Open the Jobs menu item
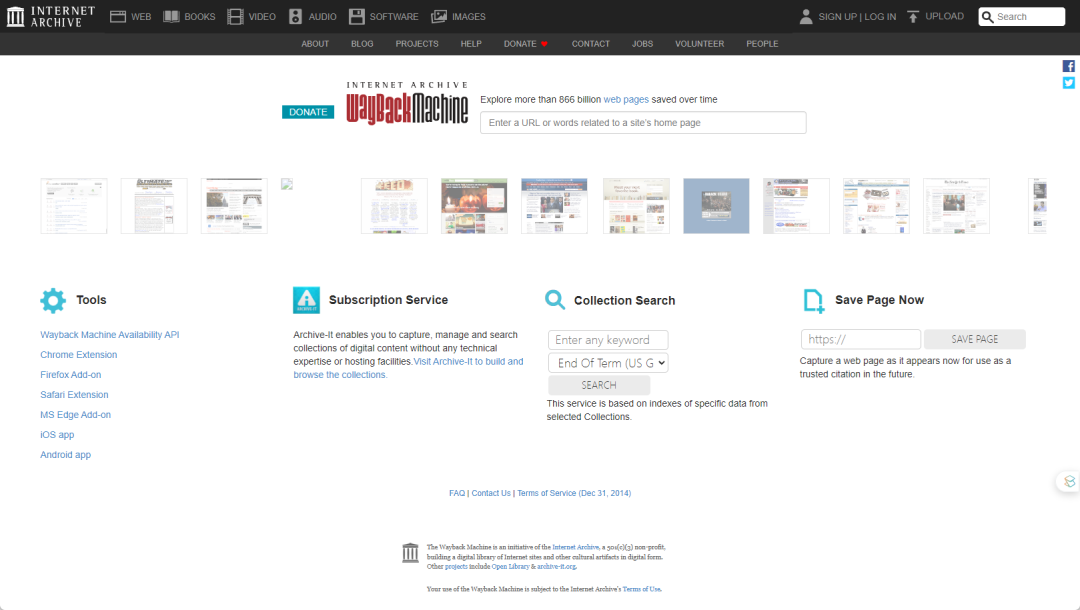The height and width of the screenshot is (610, 1080). pos(643,44)
